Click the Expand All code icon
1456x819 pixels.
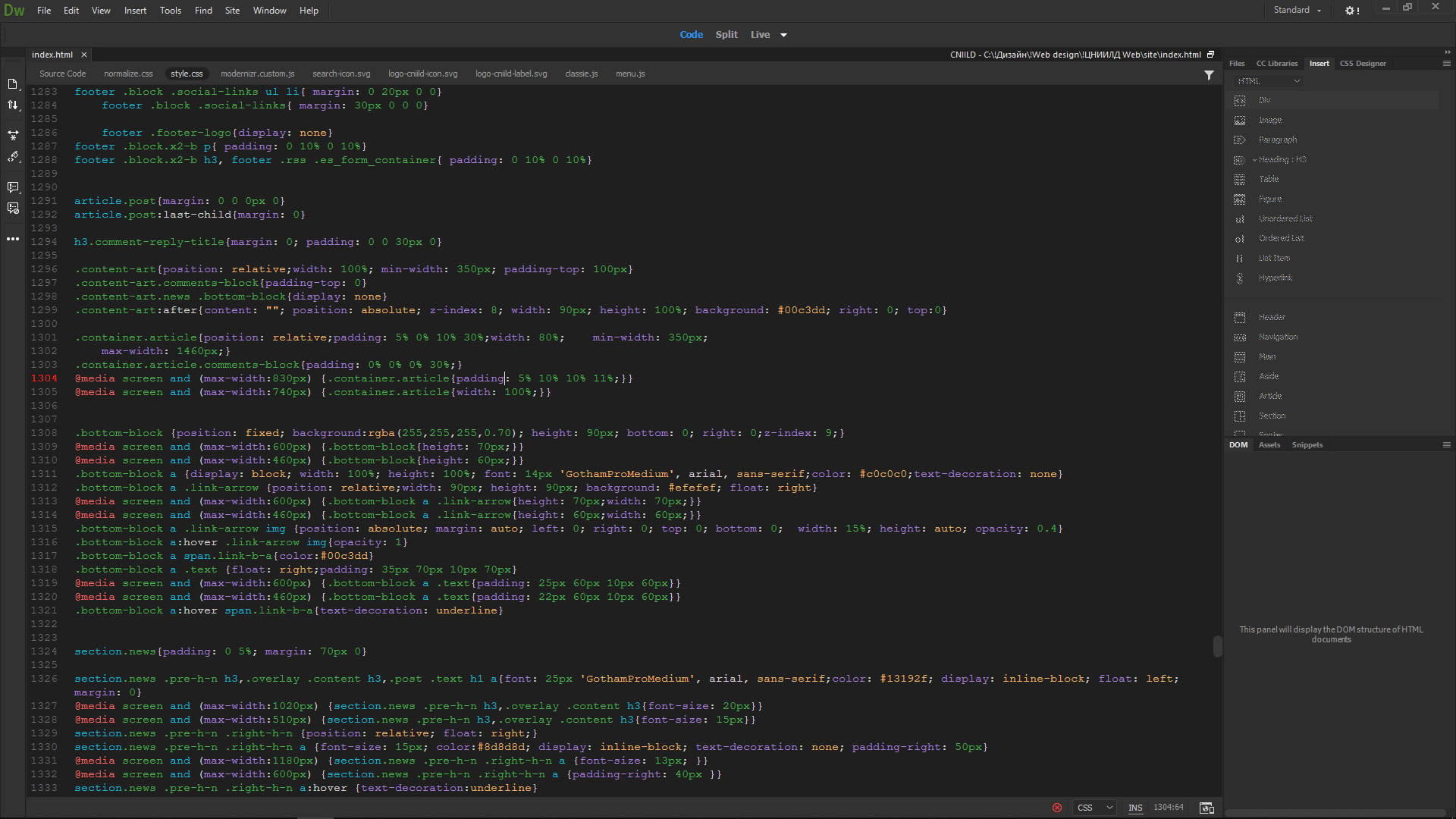13,136
